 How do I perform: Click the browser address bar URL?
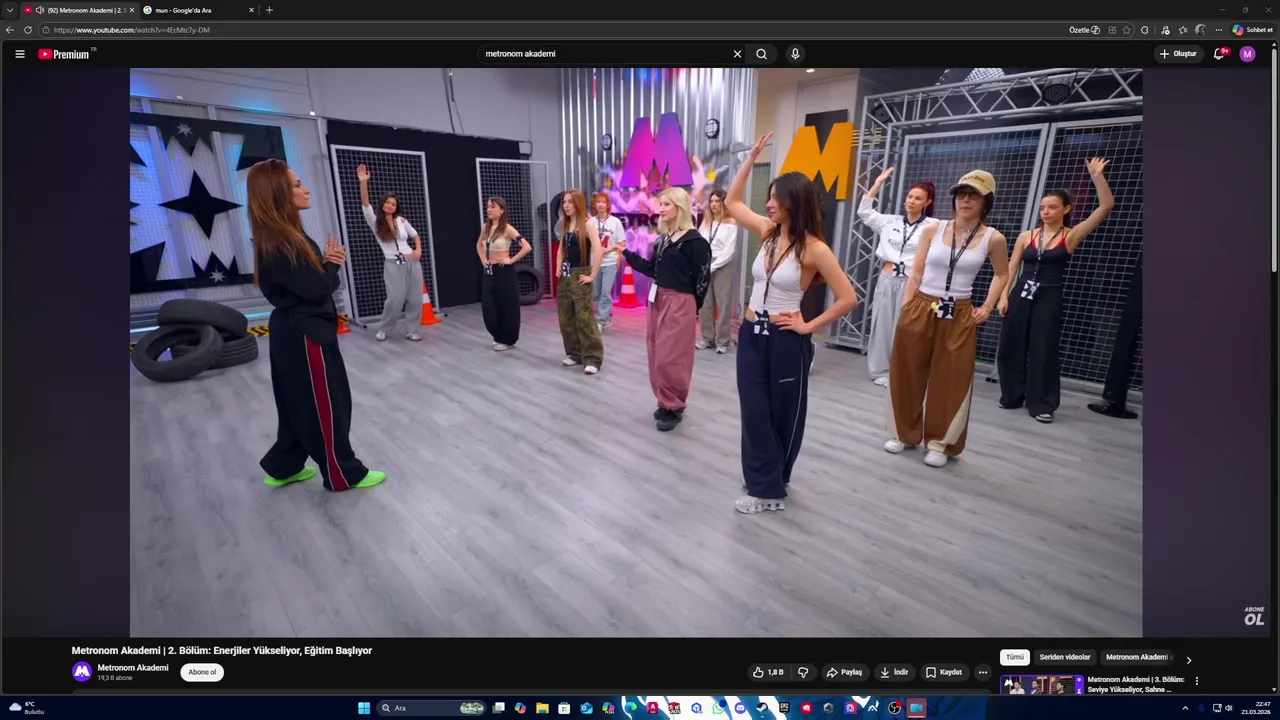point(132,30)
